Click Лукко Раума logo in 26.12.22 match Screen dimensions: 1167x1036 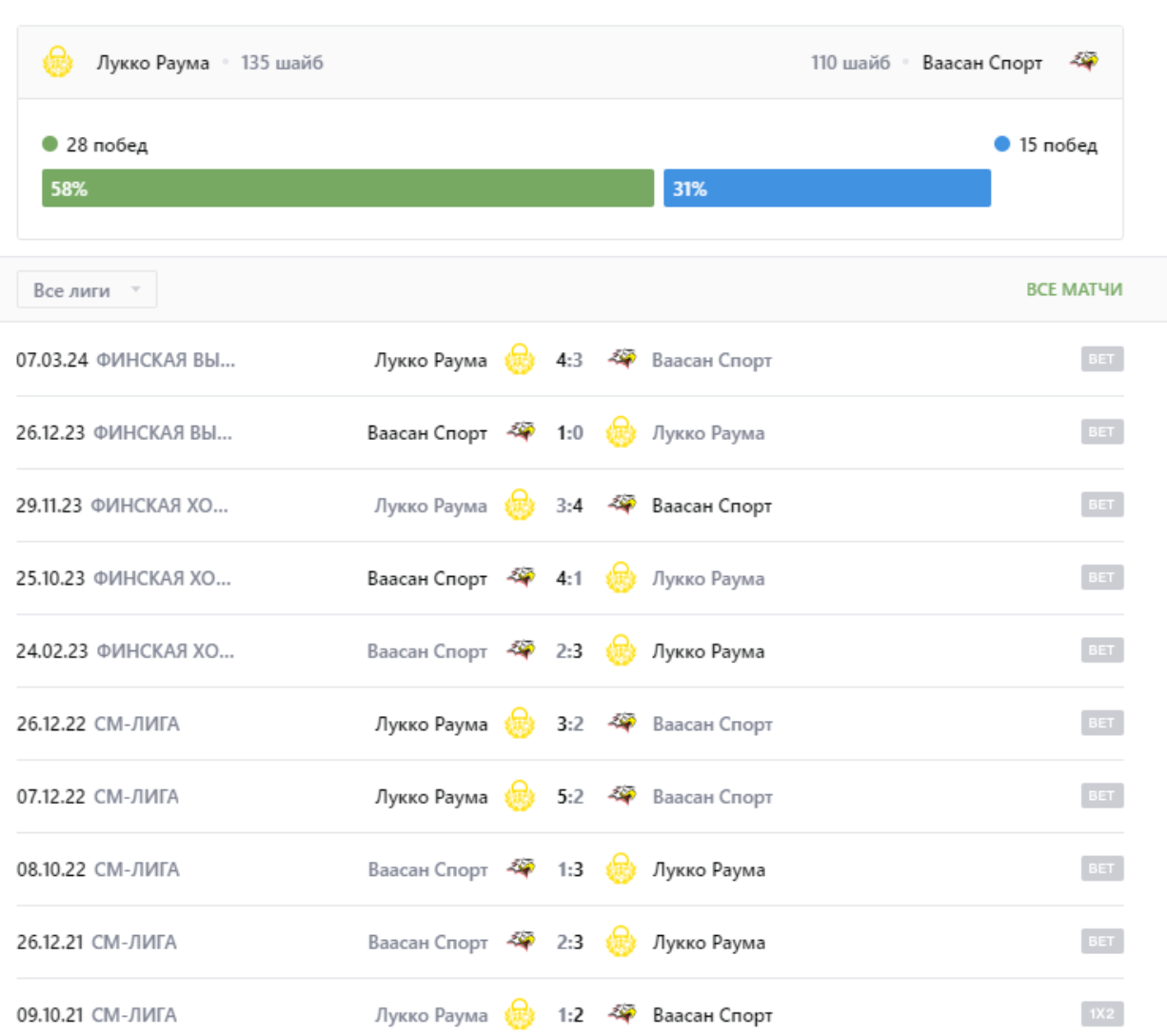pyautogui.click(x=519, y=724)
